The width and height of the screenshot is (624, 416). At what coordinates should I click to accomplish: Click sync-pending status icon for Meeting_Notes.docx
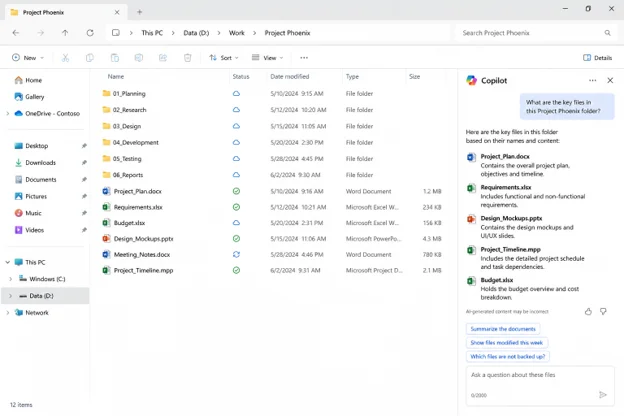click(x=236, y=254)
